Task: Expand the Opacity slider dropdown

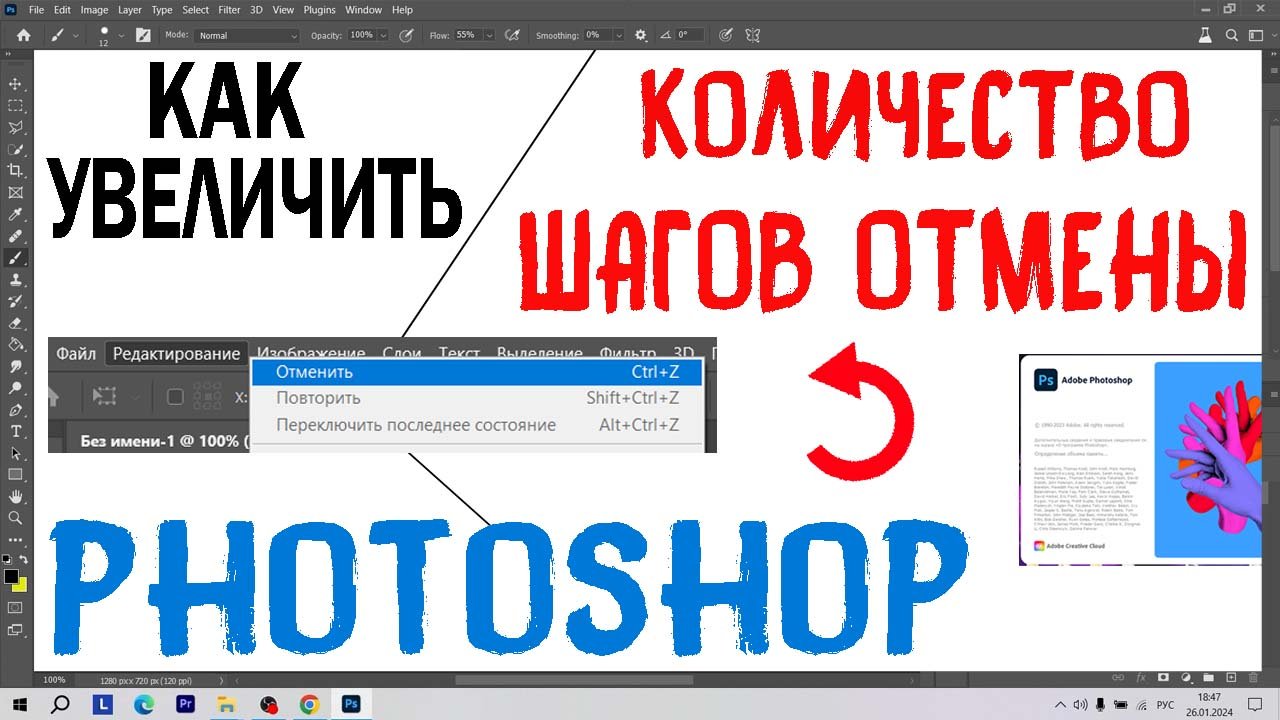Action: tap(381, 35)
